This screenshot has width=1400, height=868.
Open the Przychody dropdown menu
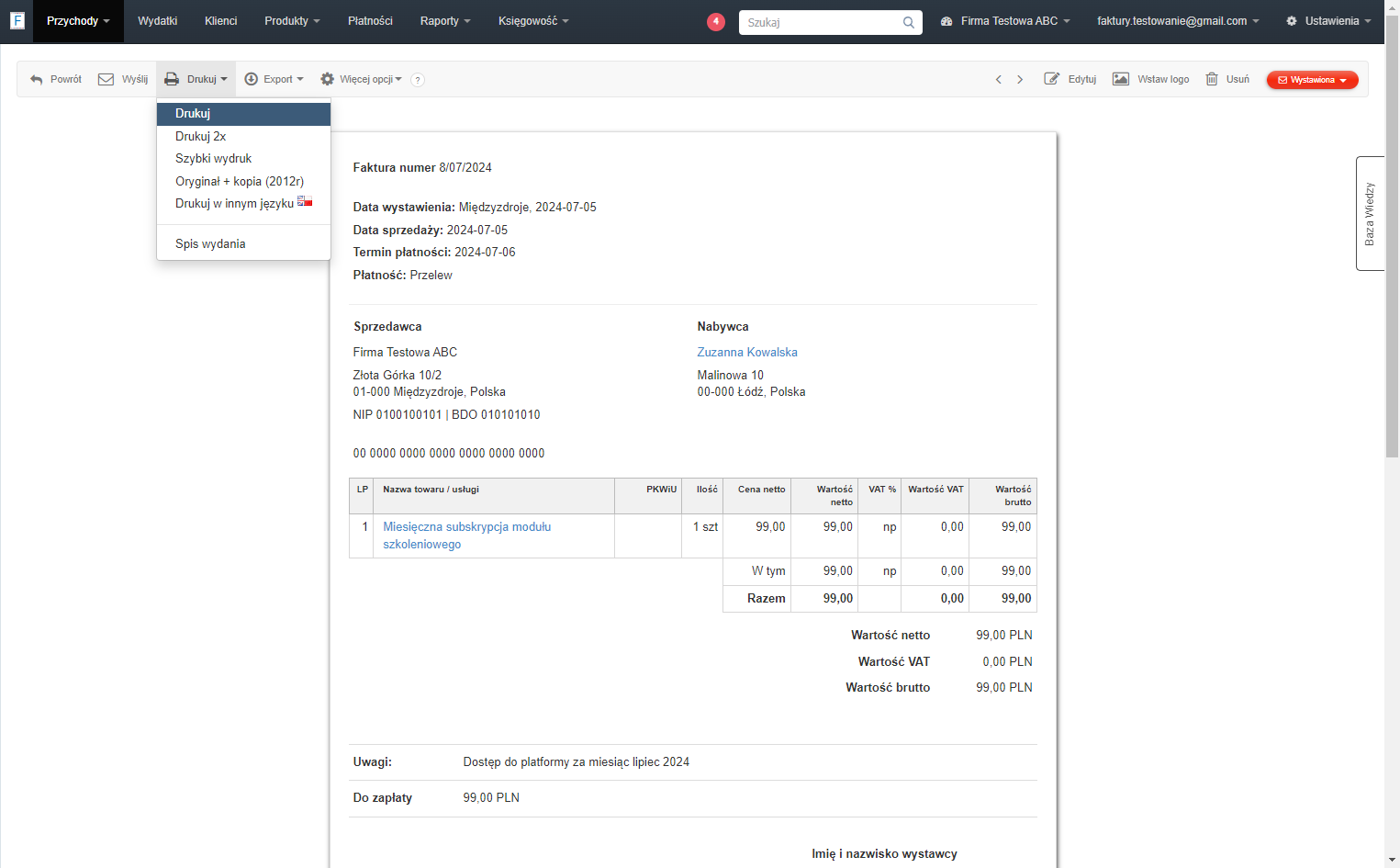(78, 21)
